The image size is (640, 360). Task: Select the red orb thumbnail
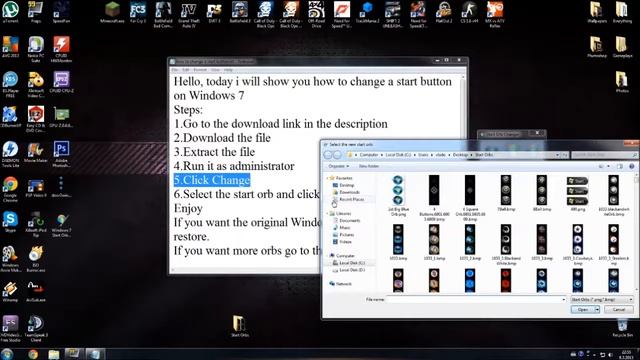click(506, 280)
